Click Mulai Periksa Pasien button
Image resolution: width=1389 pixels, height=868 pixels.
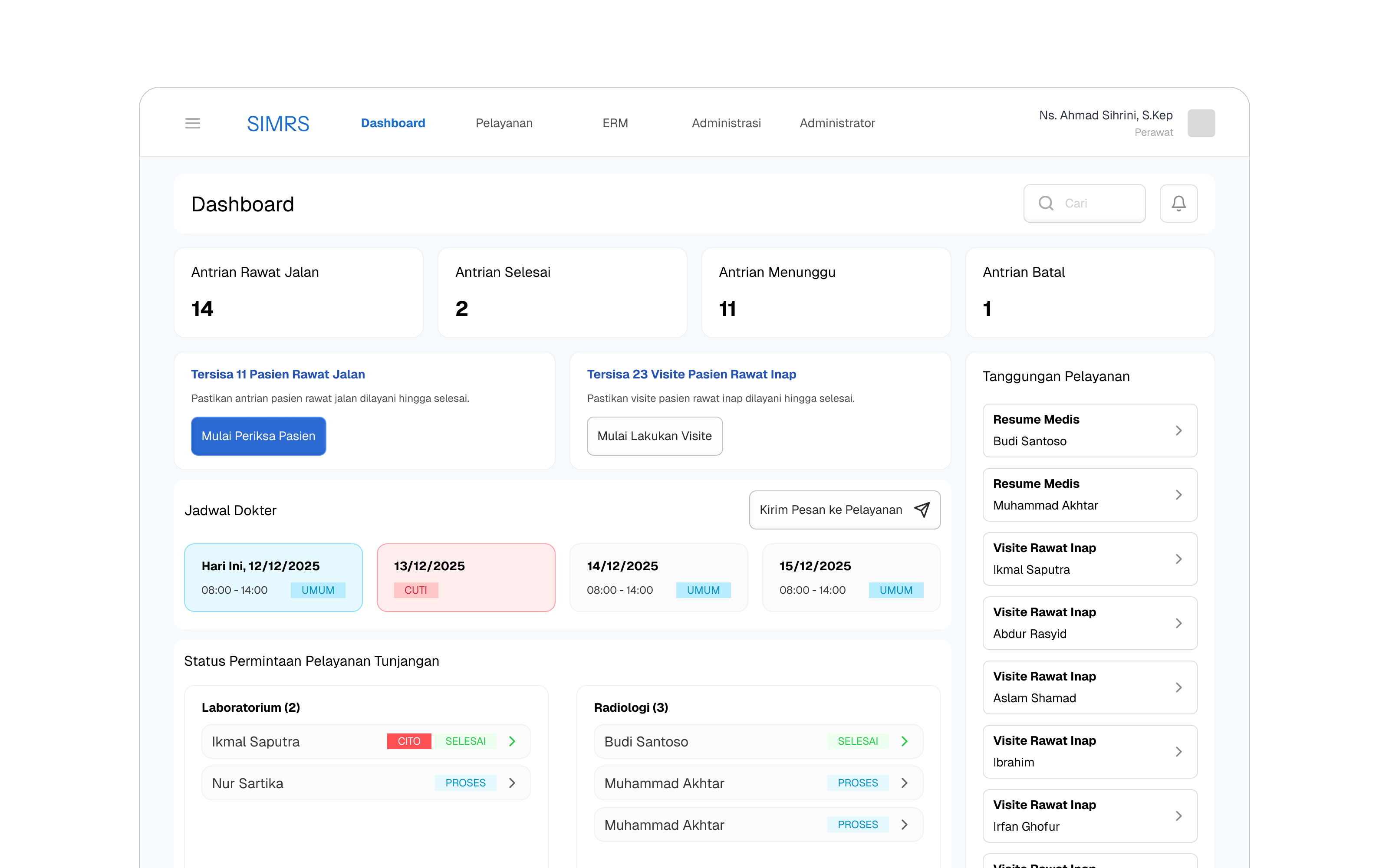click(258, 436)
